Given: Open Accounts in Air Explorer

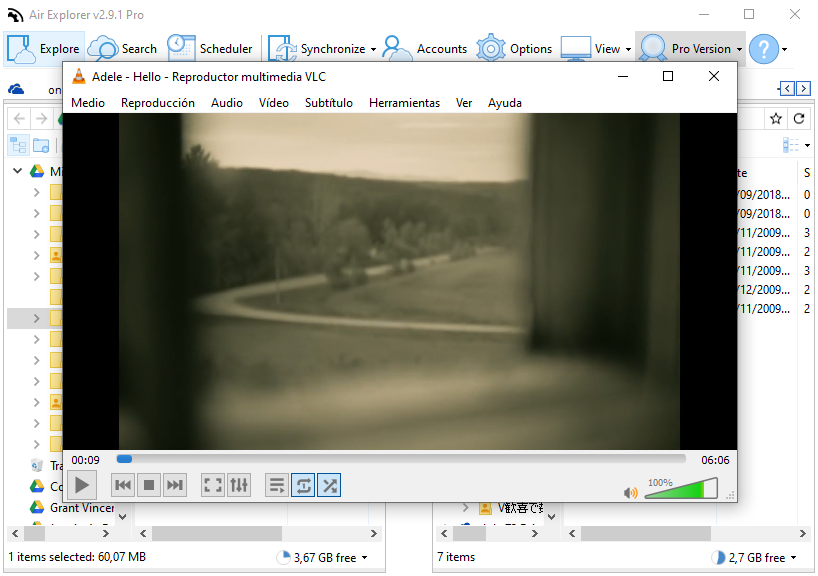Looking at the screenshot, I should 425,49.
